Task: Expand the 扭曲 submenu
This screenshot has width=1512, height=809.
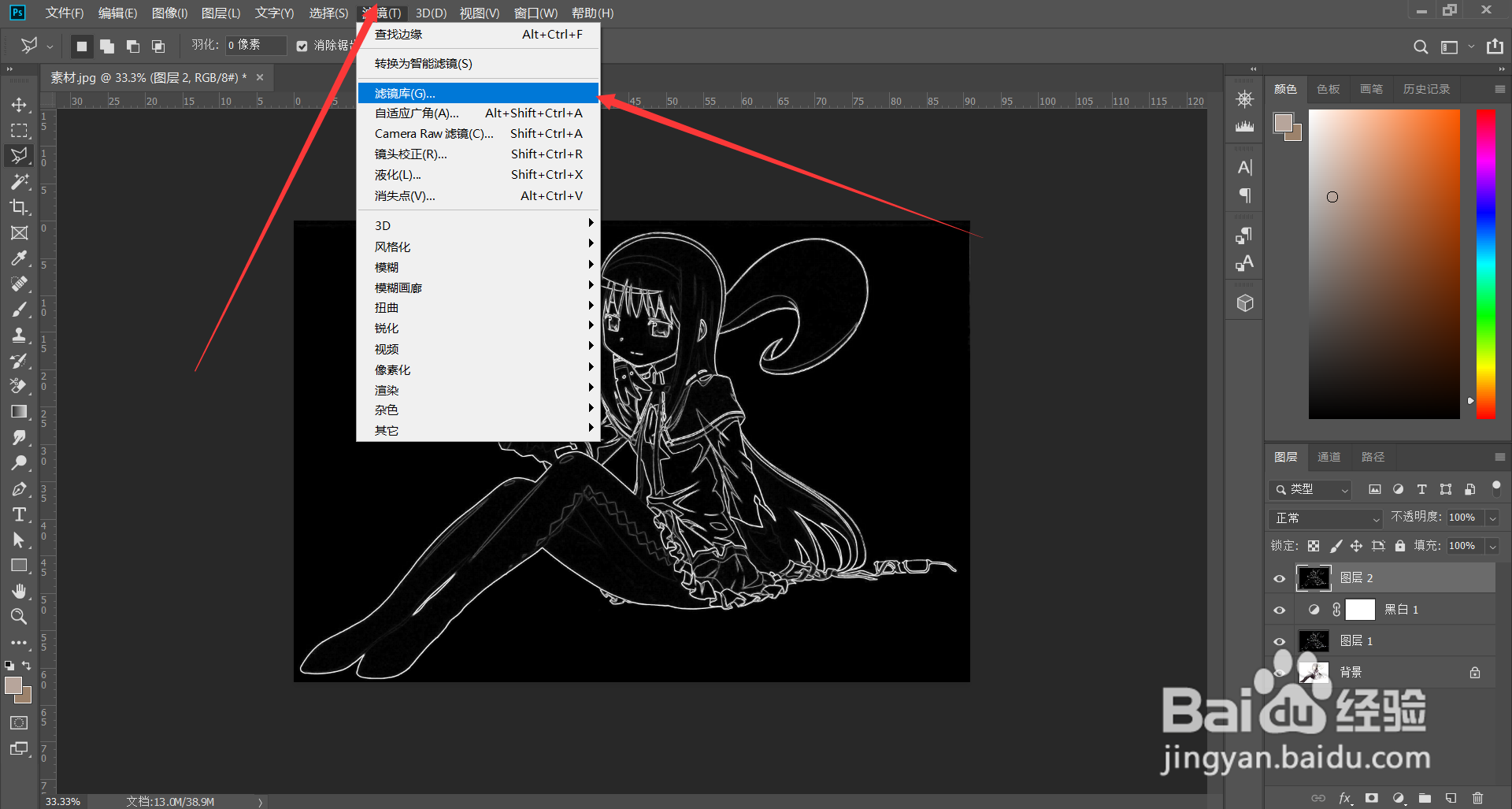Action: [x=478, y=308]
